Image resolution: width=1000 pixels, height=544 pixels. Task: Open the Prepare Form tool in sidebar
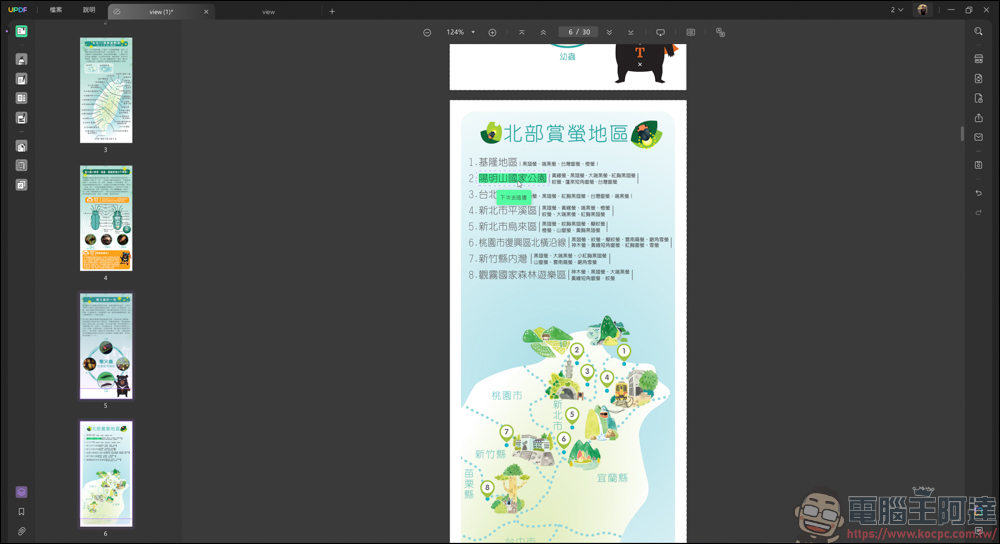coord(21,98)
